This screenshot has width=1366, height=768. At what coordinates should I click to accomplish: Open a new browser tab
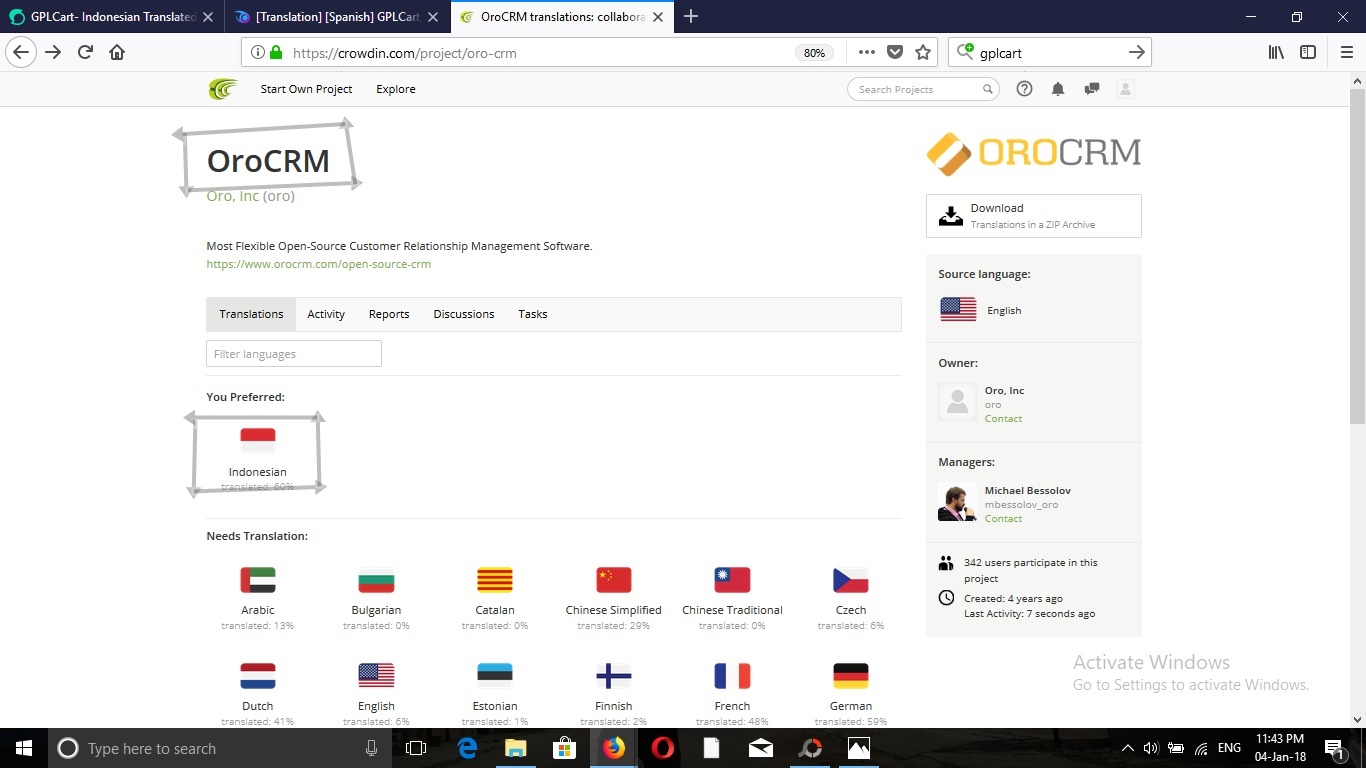pyautogui.click(x=690, y=17)
